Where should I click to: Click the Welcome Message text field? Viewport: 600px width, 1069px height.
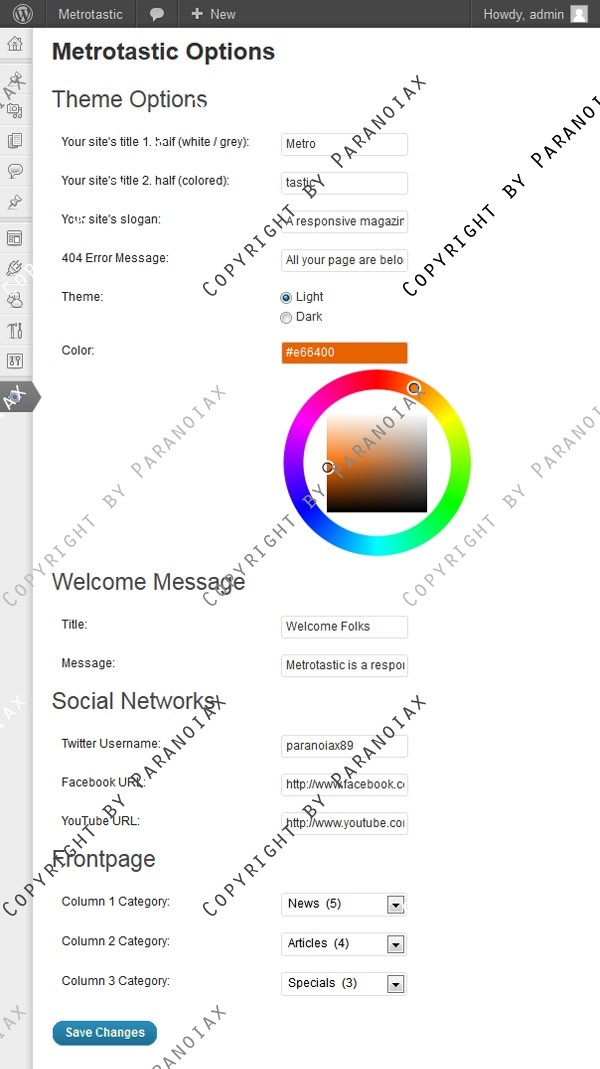(344, 665)
